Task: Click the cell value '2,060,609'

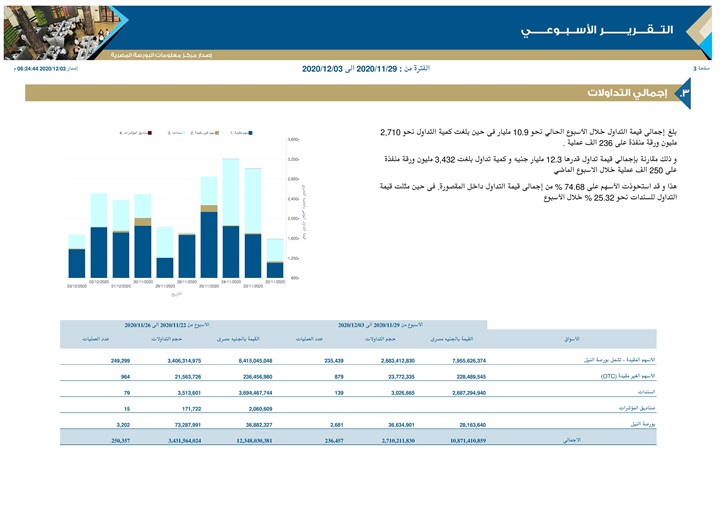Action: 260,409
